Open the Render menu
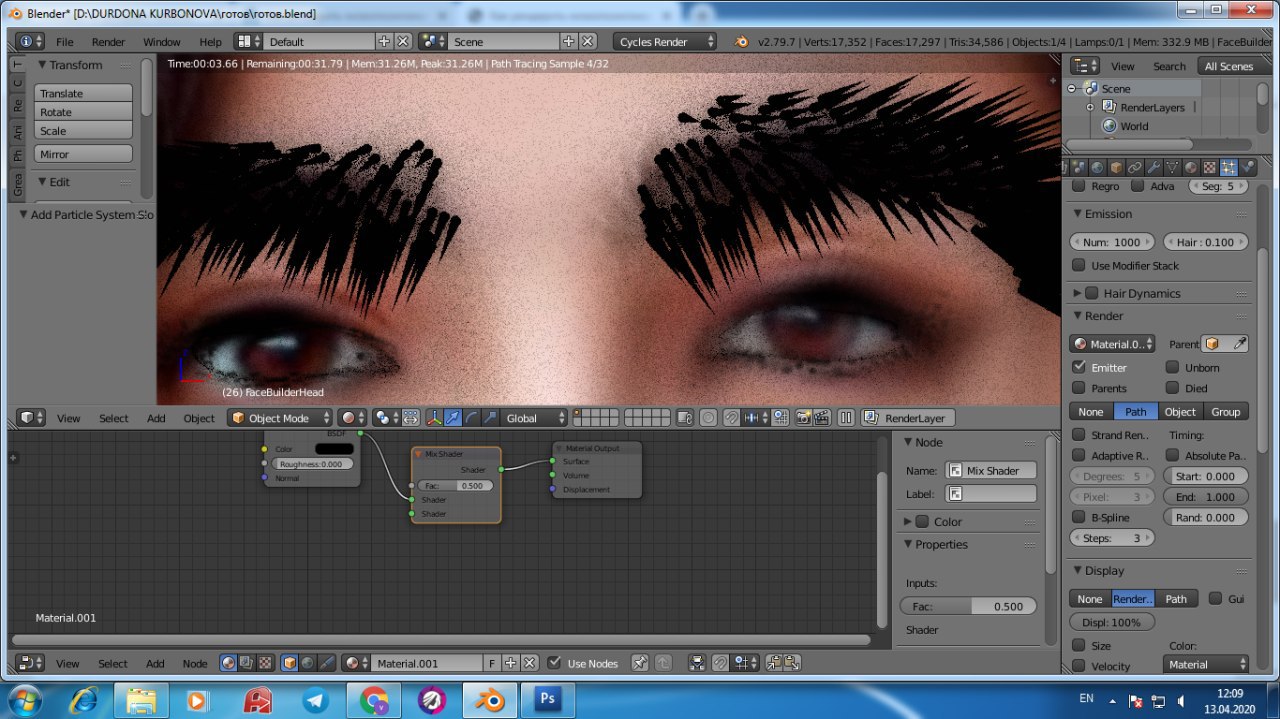The height and width of the screenshot is (719, 1280). point(108,42)
